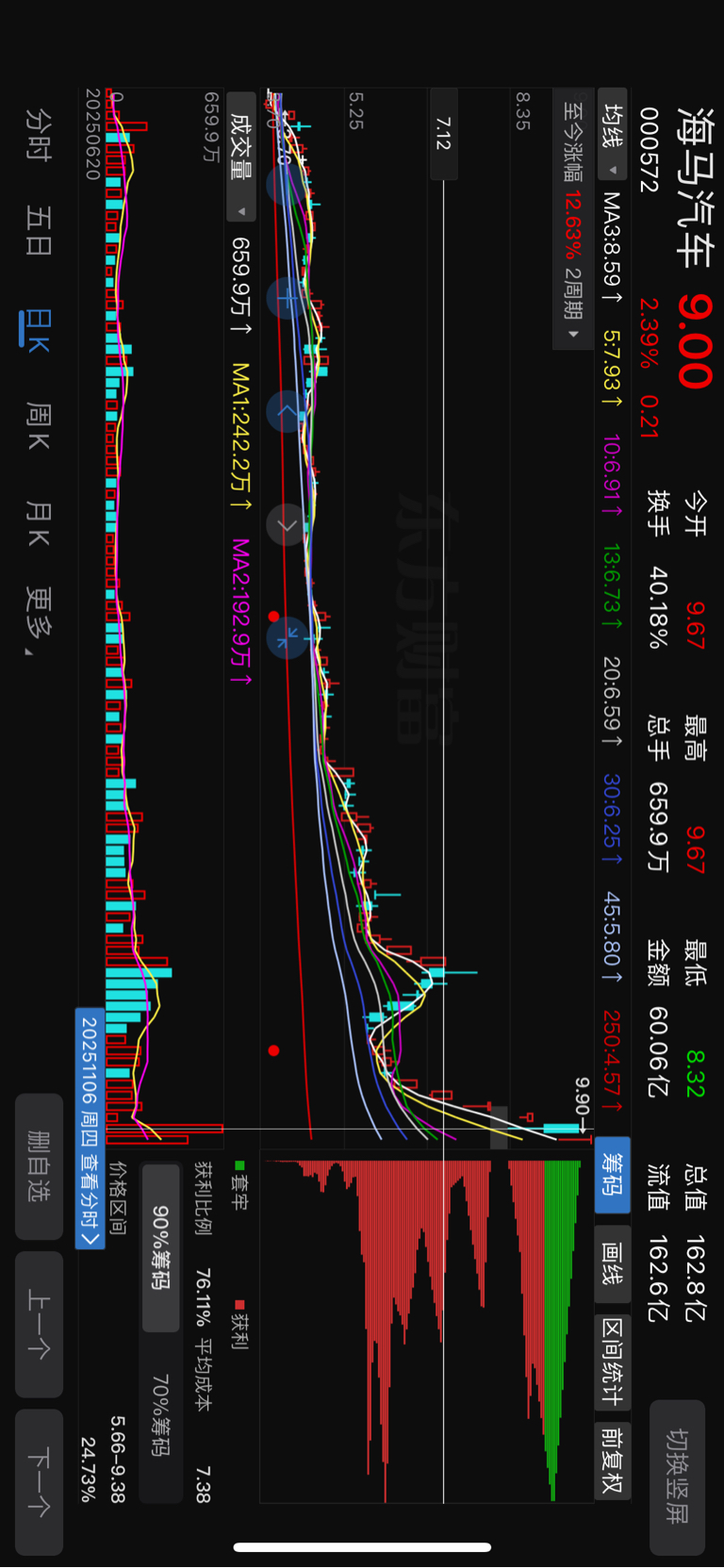Tap the 7.12 crosshair price label
724x1568 pixels.
(x=443, y=134)
